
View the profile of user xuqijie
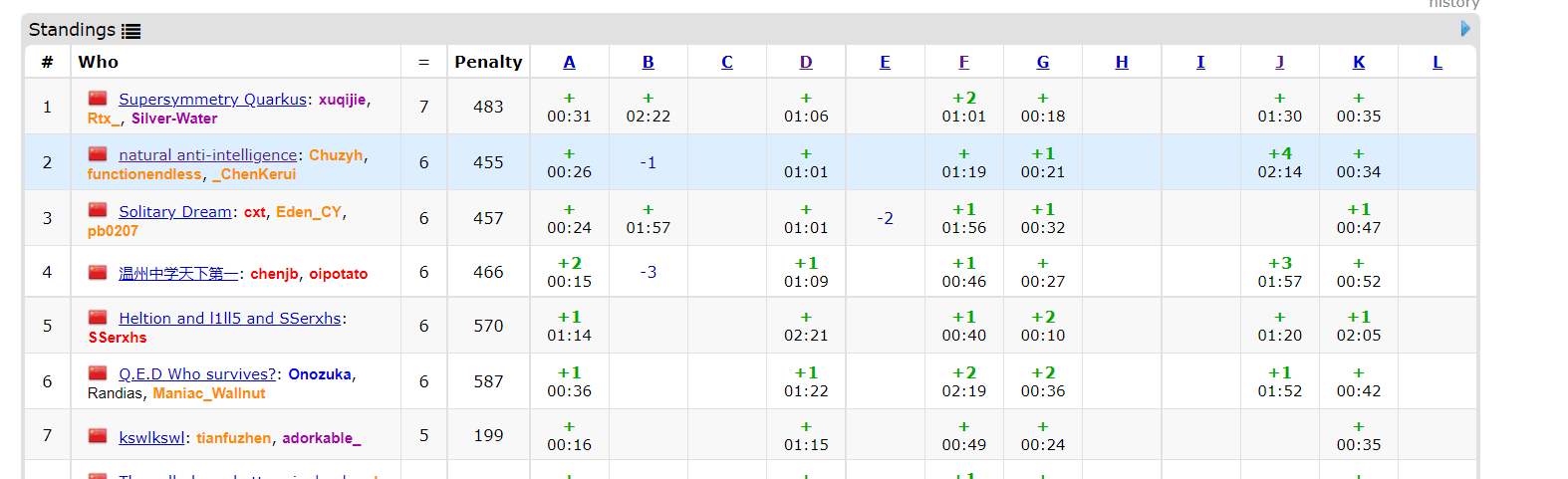click(342, 100)
